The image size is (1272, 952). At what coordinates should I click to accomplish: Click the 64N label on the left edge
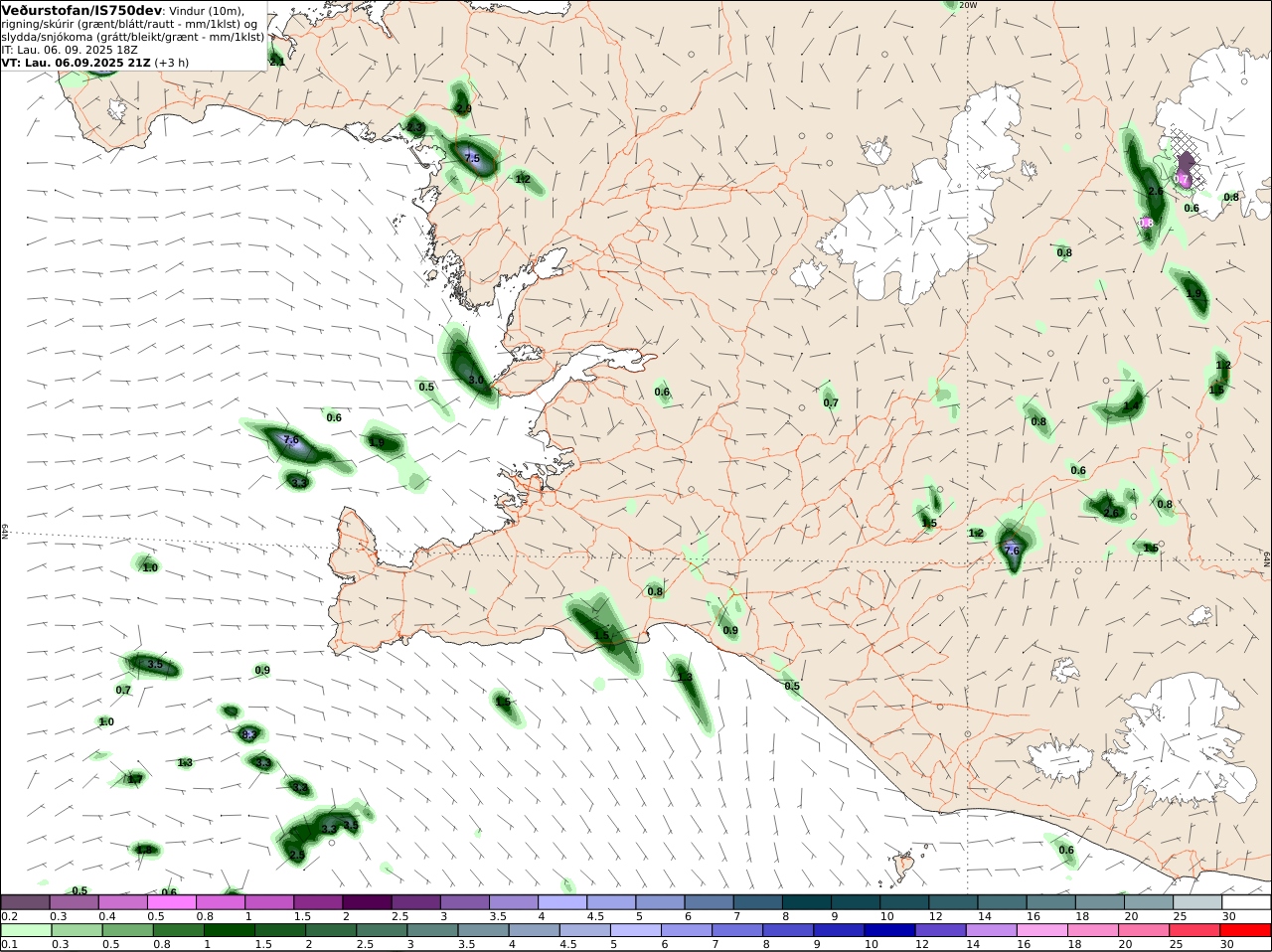point(5,531)
